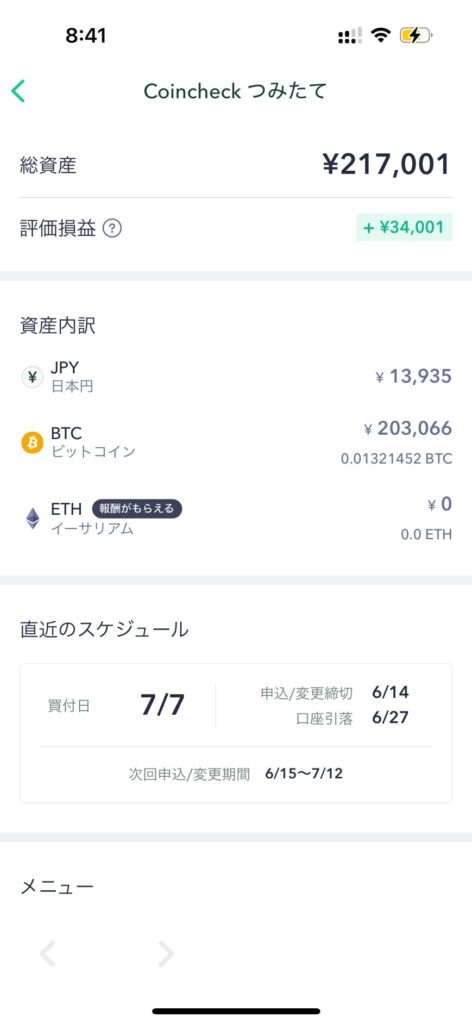Tap the Coincheck つみたて page title
Image resolution: width=472 pixels, height=1024 pixels.
[235, 91]
